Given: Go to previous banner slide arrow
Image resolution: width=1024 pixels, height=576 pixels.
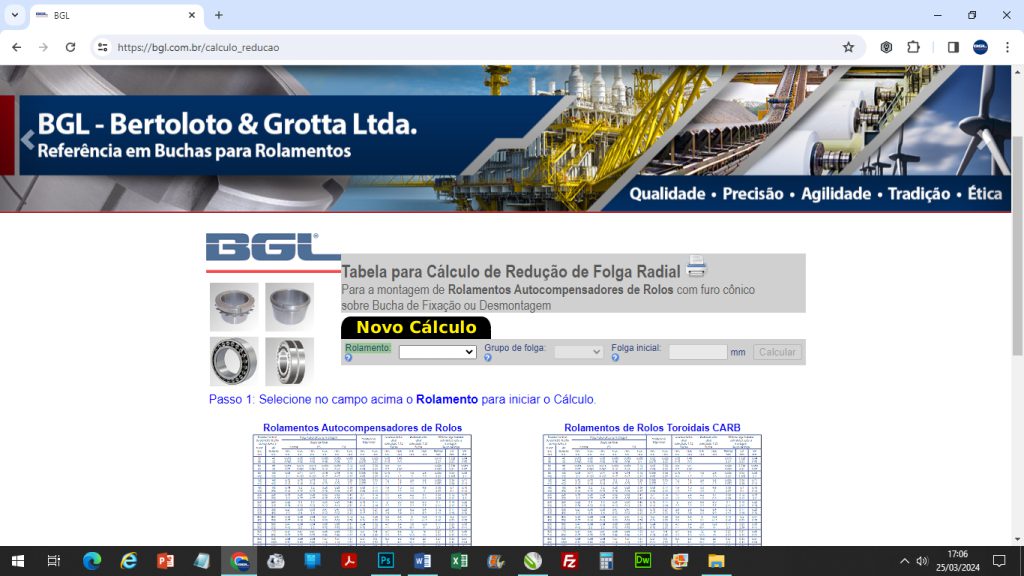Looking at the screenshot, I should point(27,139).
